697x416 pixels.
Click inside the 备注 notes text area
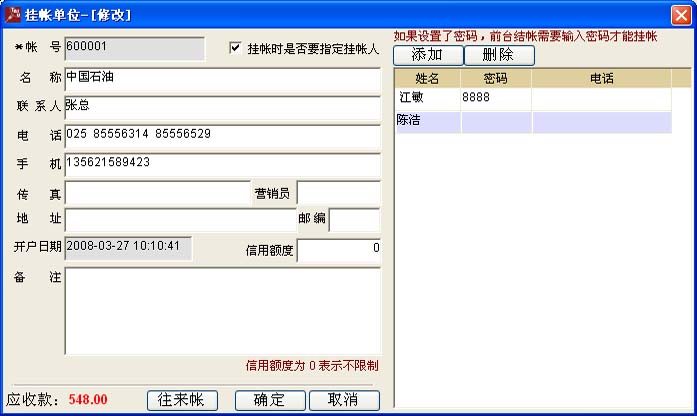click(x=221, y=310)
